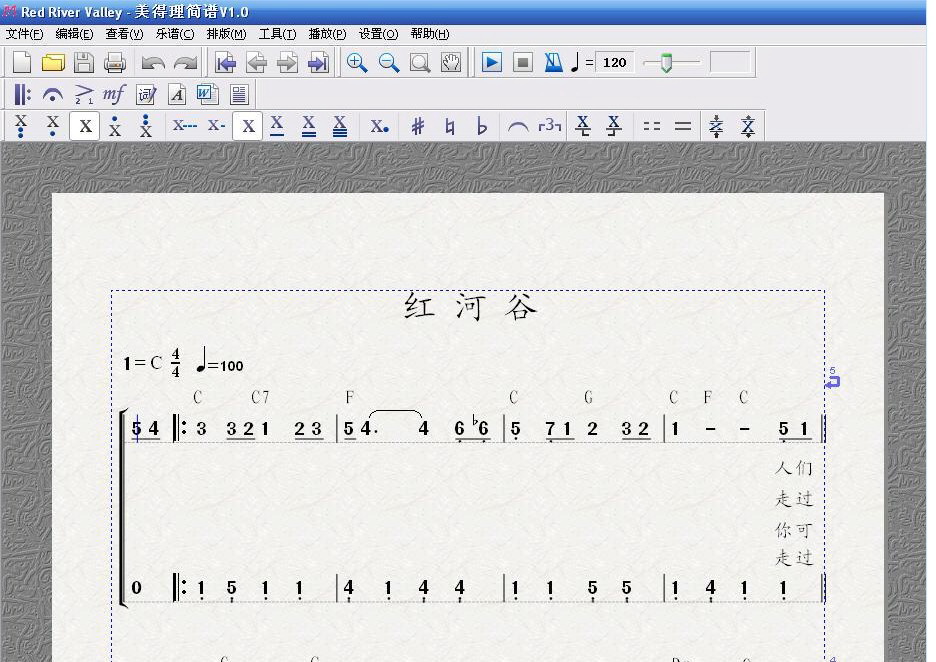Redo the last undone edit

tap(185, 62)
